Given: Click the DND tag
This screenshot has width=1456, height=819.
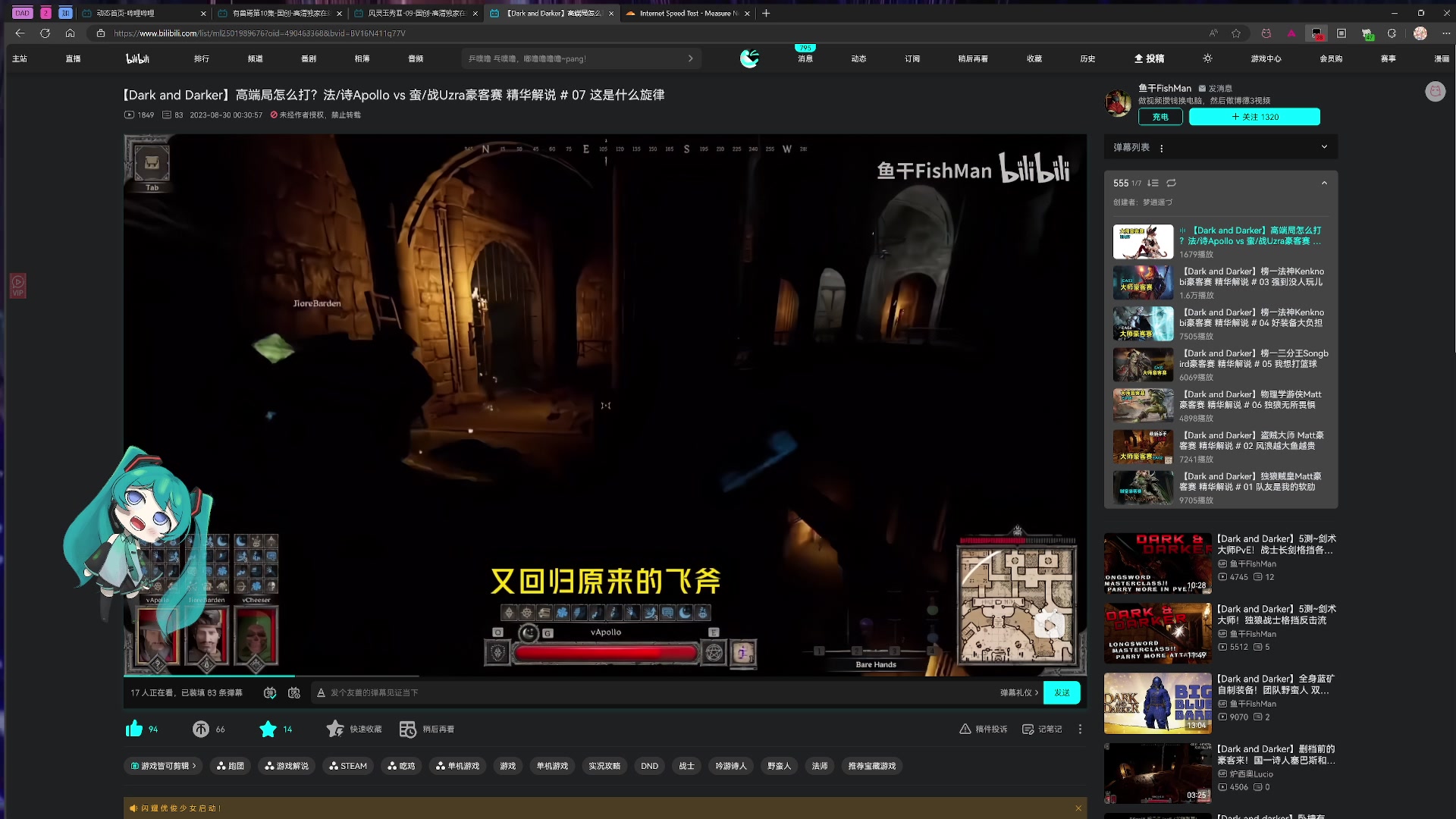Looking at the screenshot, I should [x=649, y=766].
